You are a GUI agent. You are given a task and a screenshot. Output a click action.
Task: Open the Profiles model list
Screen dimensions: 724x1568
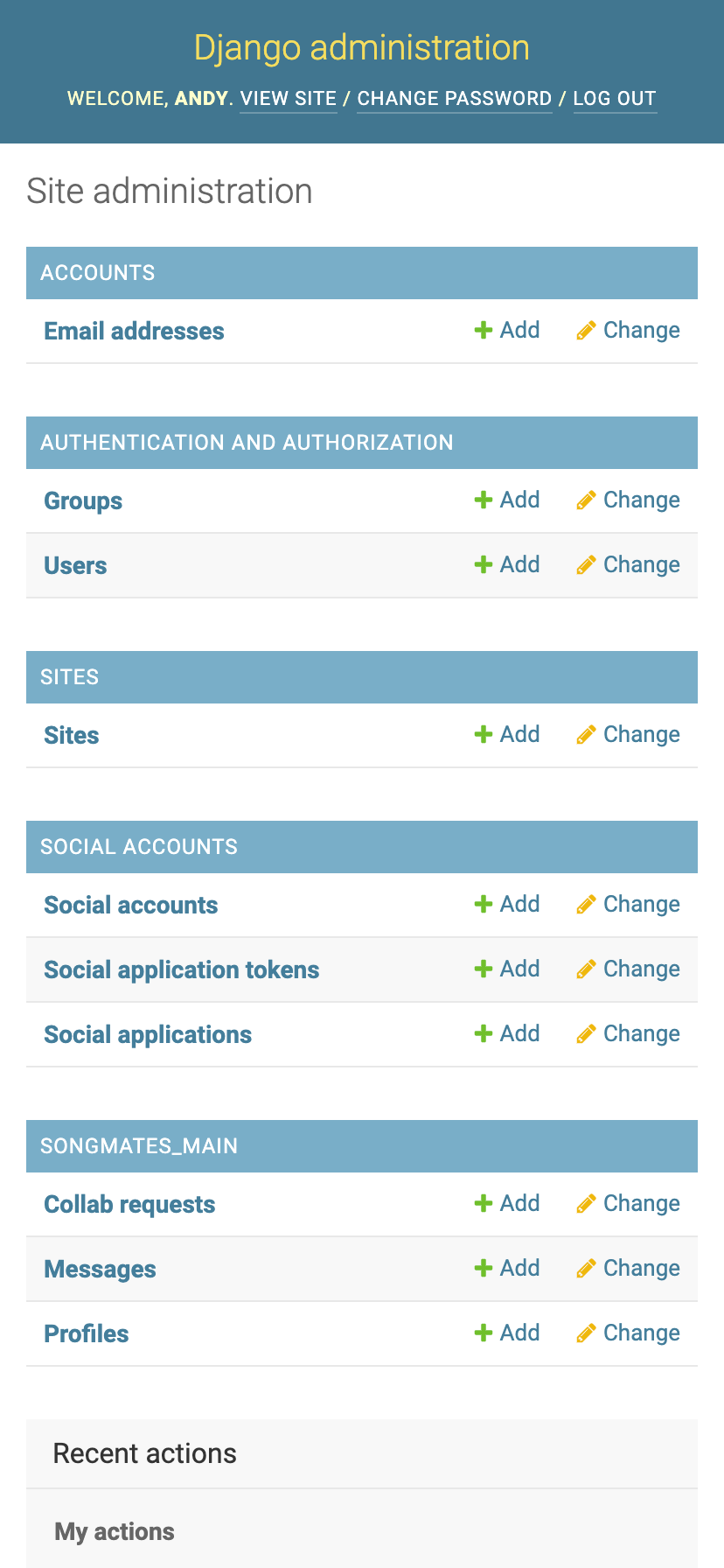pos(87,1333)
